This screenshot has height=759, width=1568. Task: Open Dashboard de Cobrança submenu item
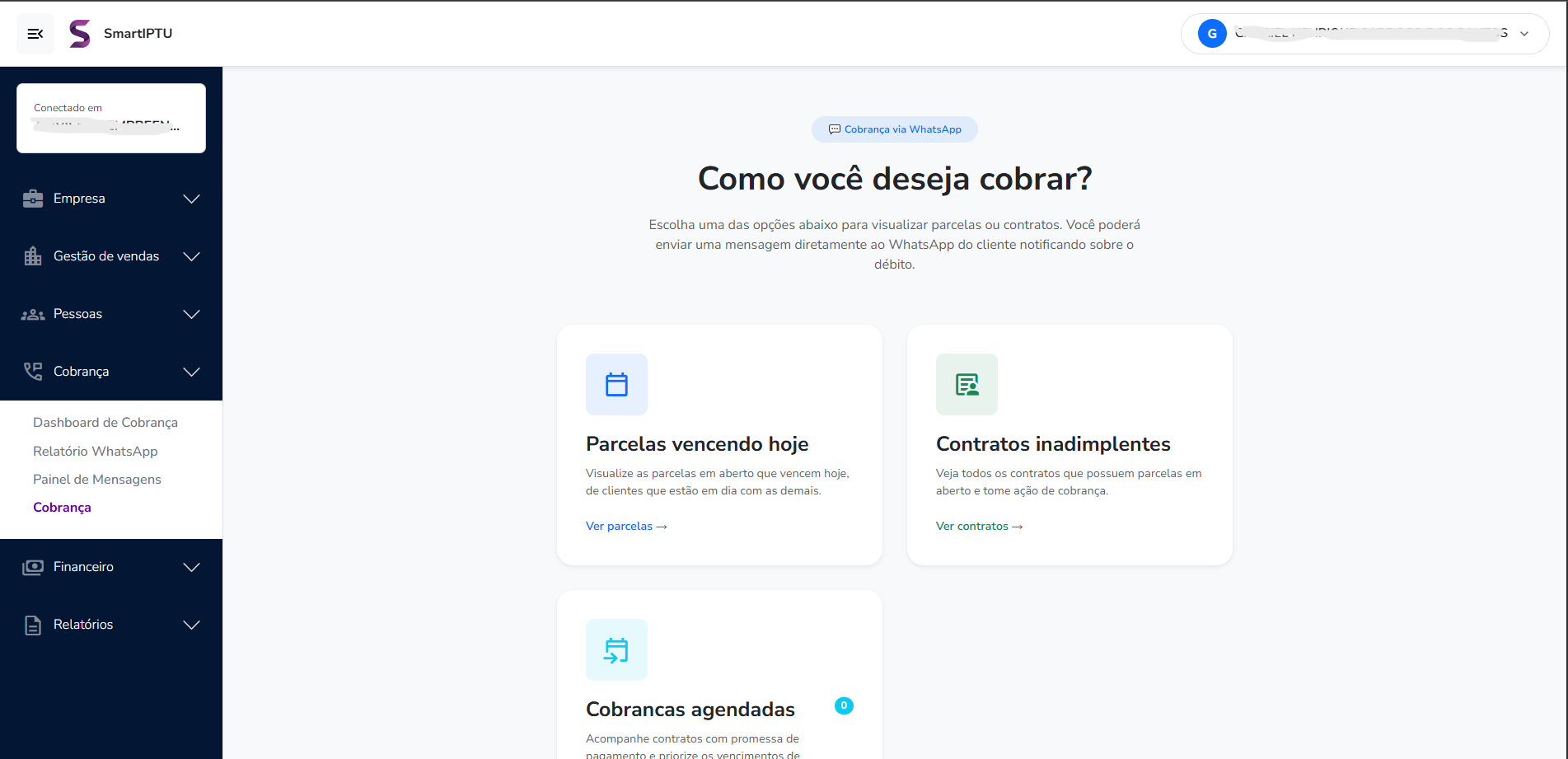[105, 423]
